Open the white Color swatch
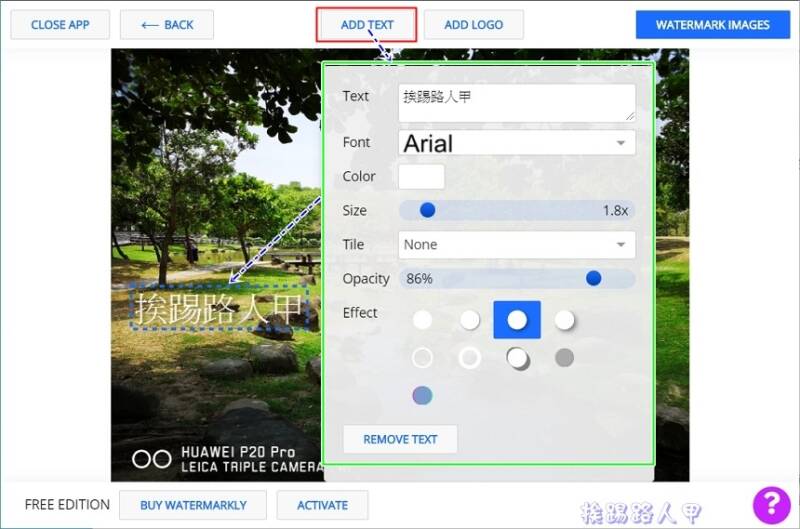 (x=421, y=177)
